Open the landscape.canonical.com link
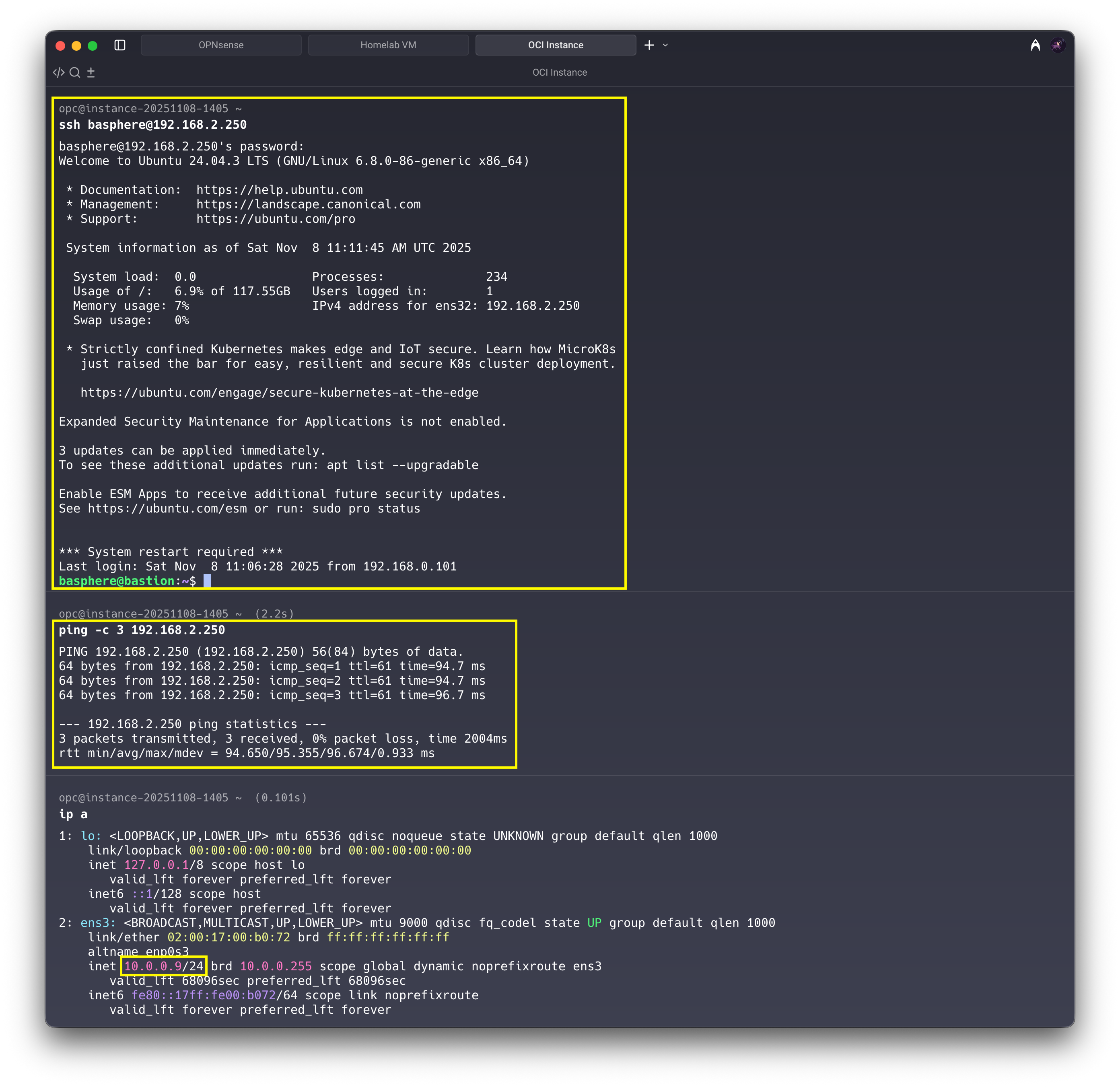 coord(308,205)
